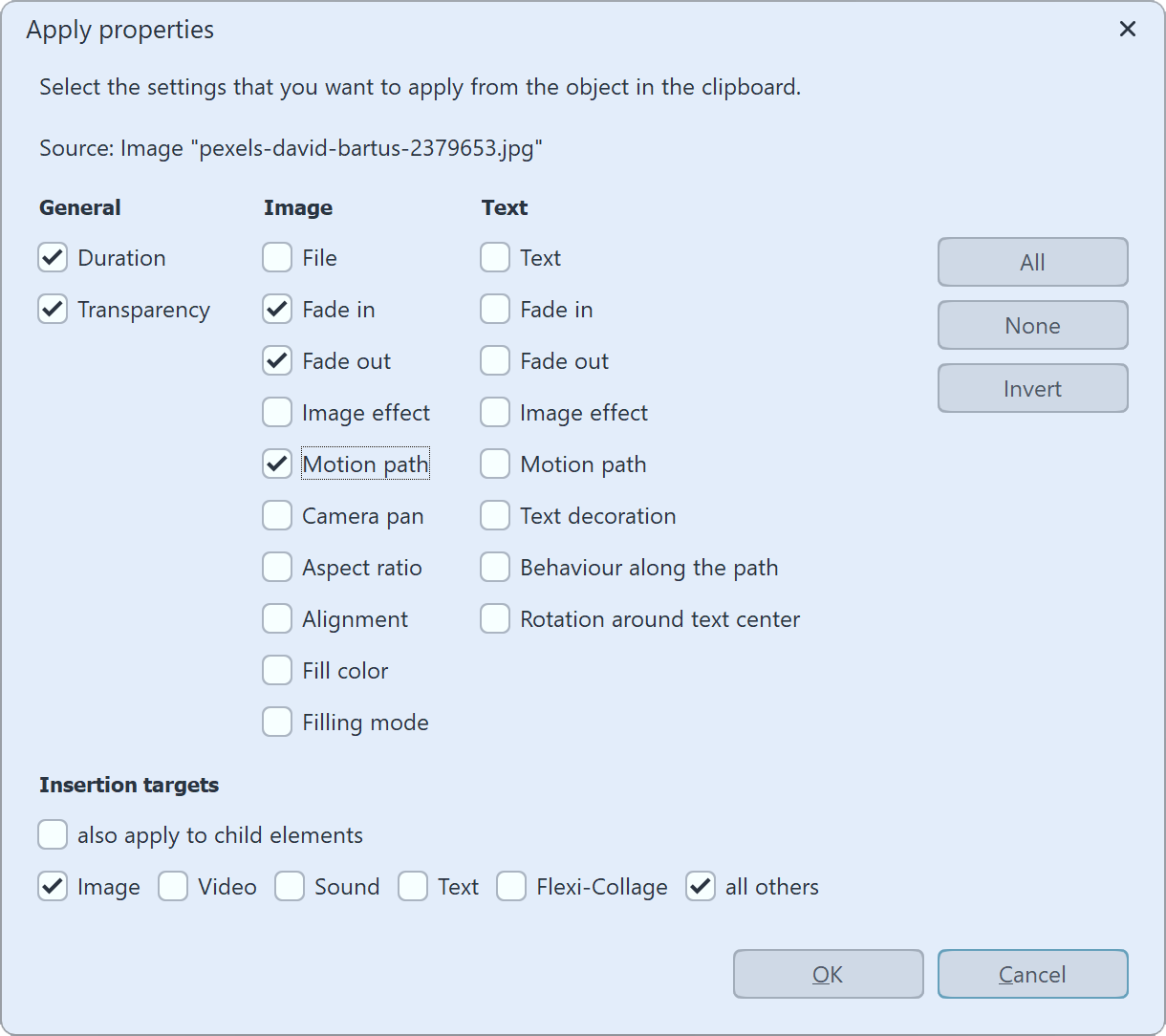Disable Fade out in the Image column
This screenshot has height=1036, width=1166.
tap(276, 360)
